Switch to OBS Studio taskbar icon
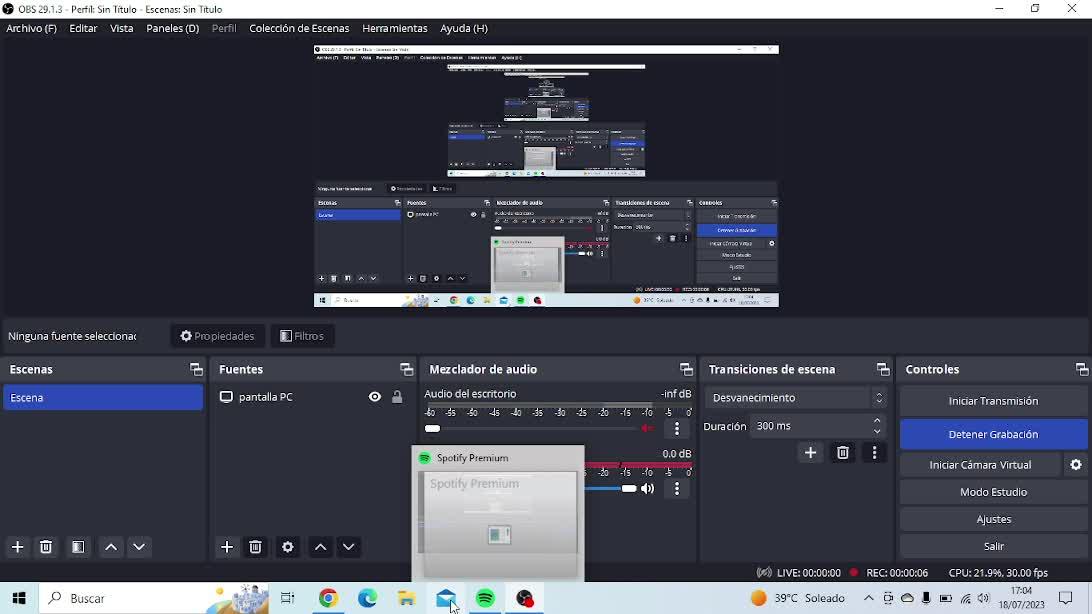Image resolution: width=1092 pixels, height=614 pixels. (x=524, y=599)
